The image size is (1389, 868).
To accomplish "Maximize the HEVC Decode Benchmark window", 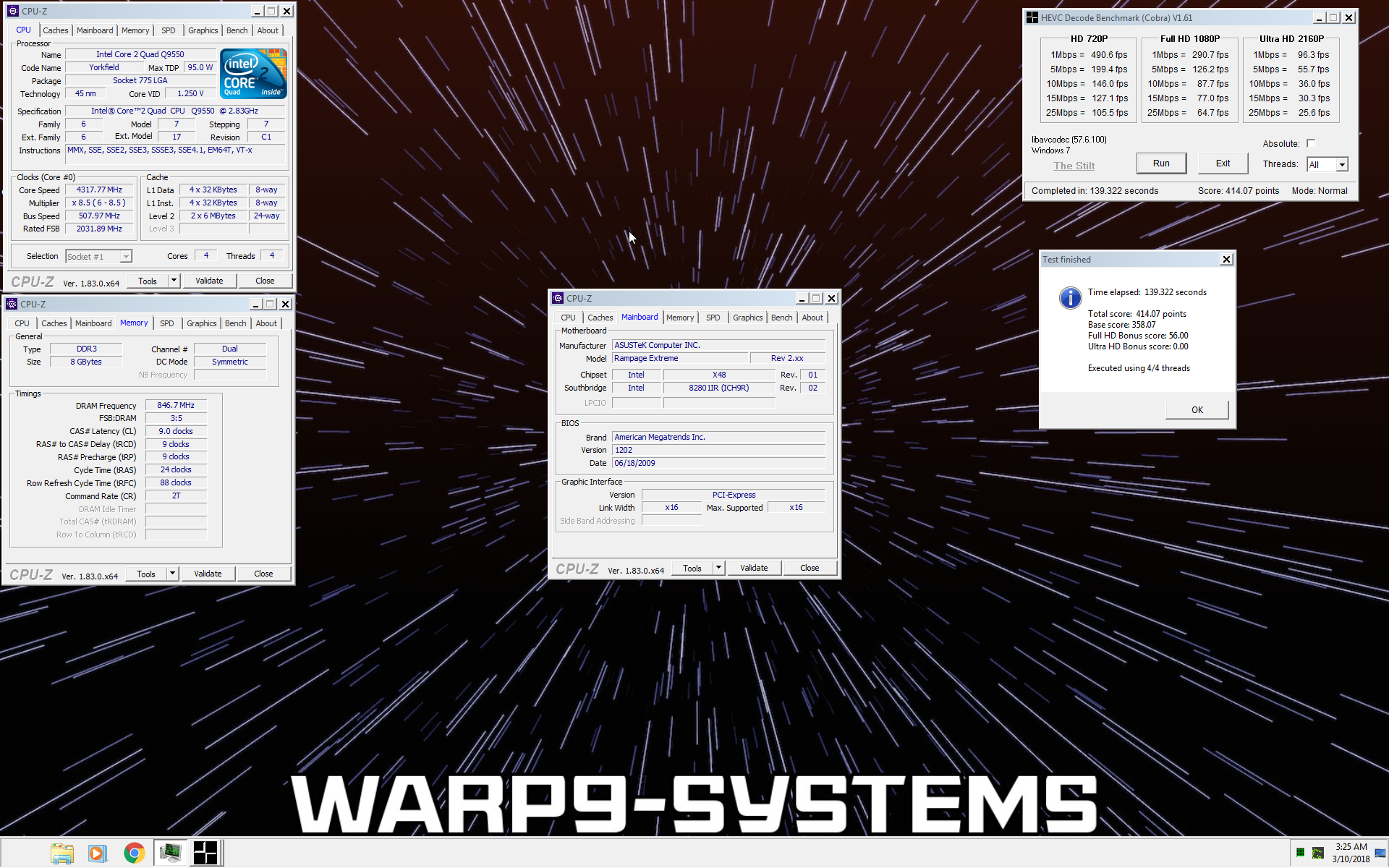I will (1334, 18).
